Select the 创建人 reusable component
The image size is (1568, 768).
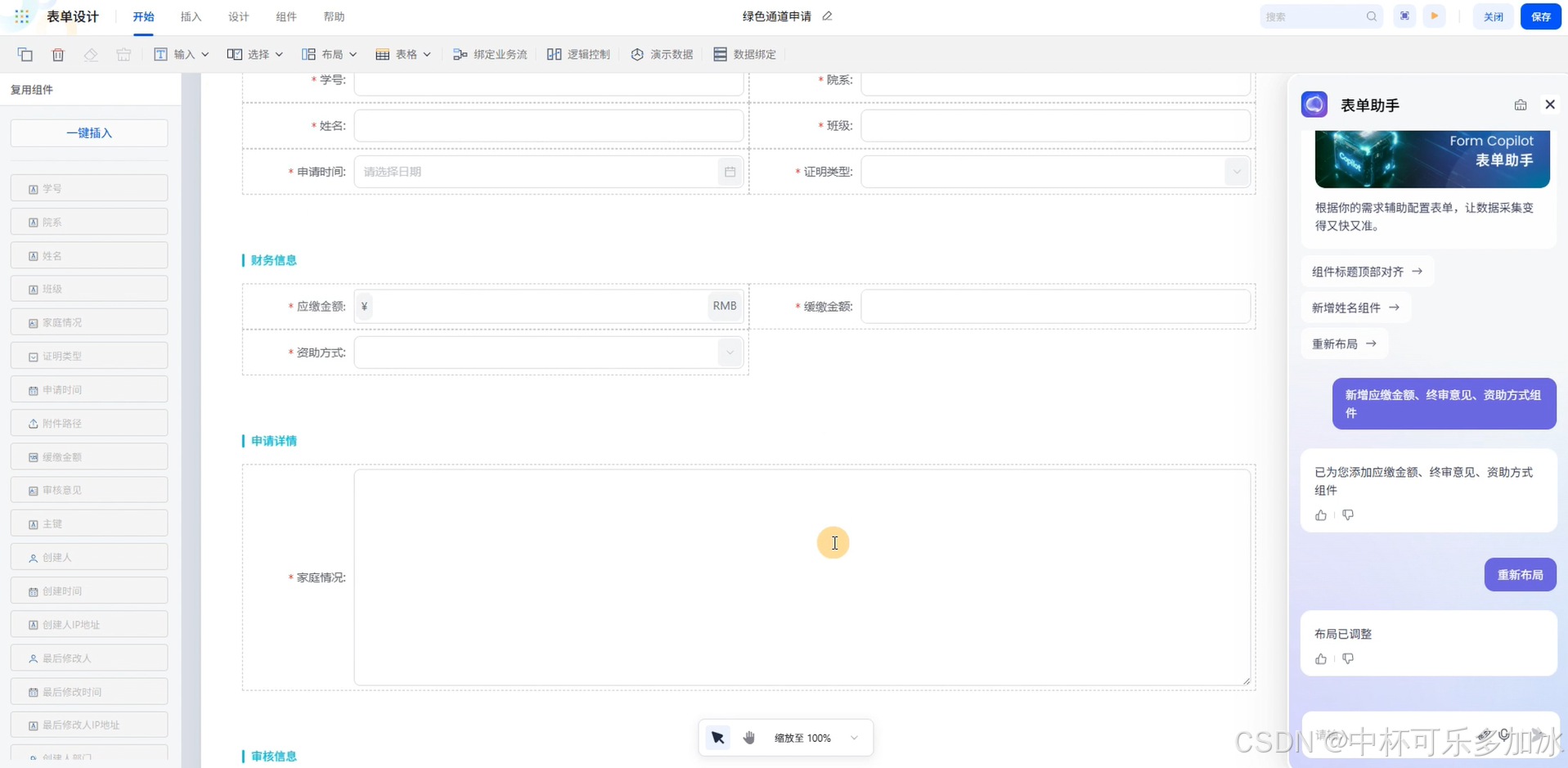coord(89,557)
